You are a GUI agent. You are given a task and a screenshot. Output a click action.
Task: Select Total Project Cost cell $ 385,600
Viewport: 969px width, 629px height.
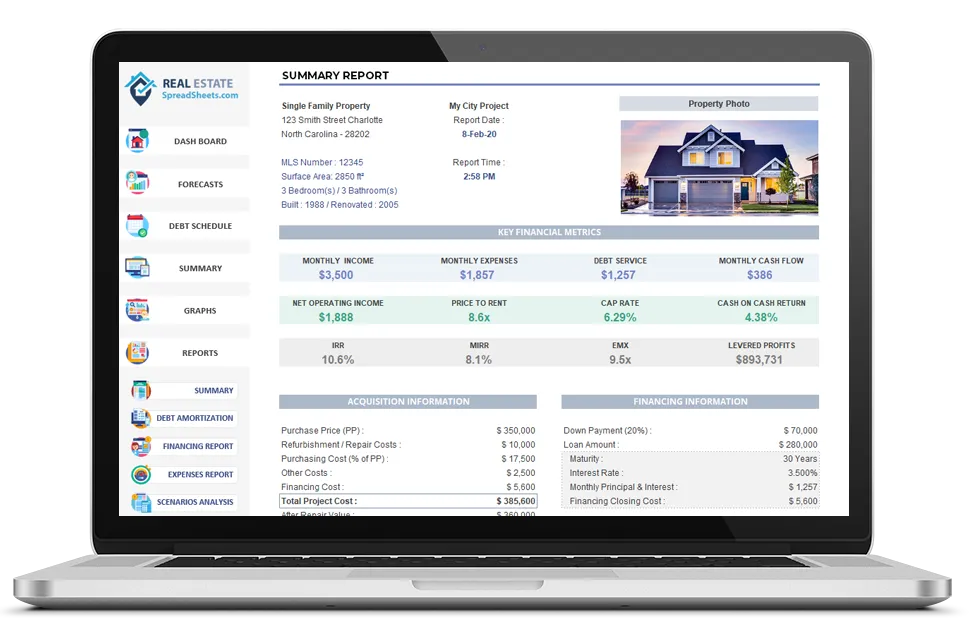516,501
